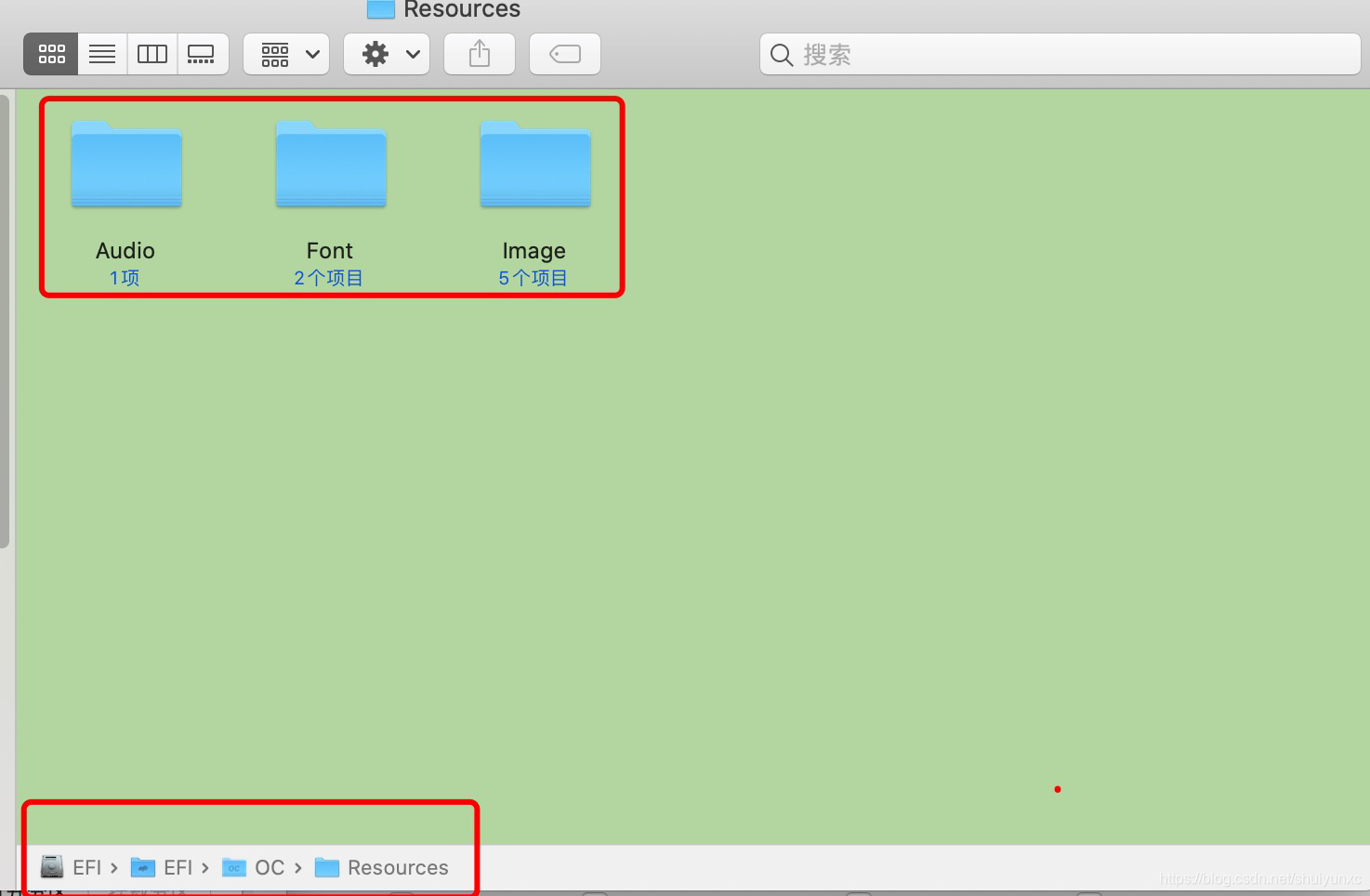This screenshot has width=1370, height=896.
Task: Switch to icon view mode
Action: coord(51,54)
